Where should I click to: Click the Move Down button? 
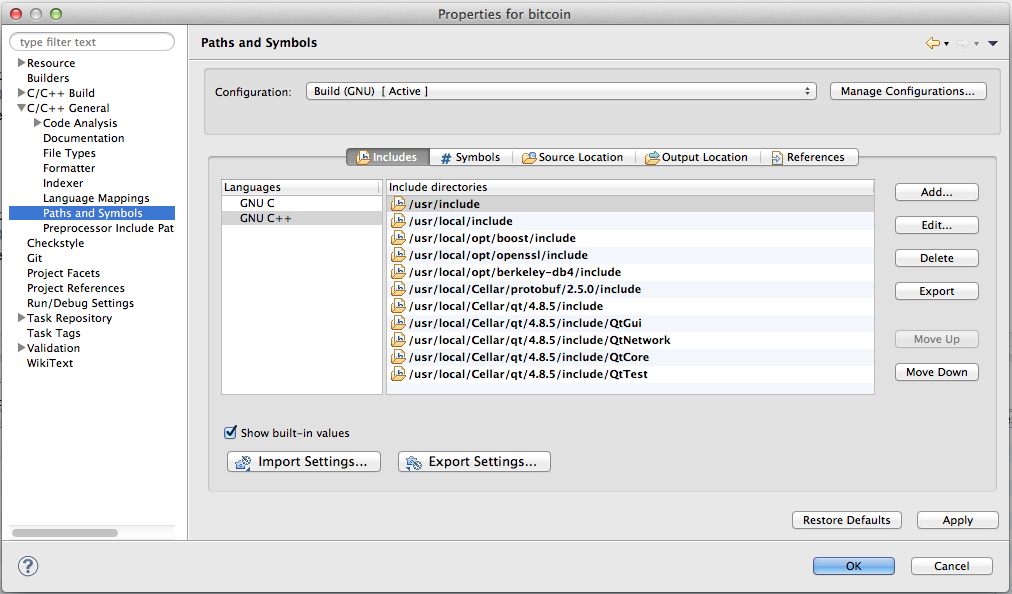point(936,372)
